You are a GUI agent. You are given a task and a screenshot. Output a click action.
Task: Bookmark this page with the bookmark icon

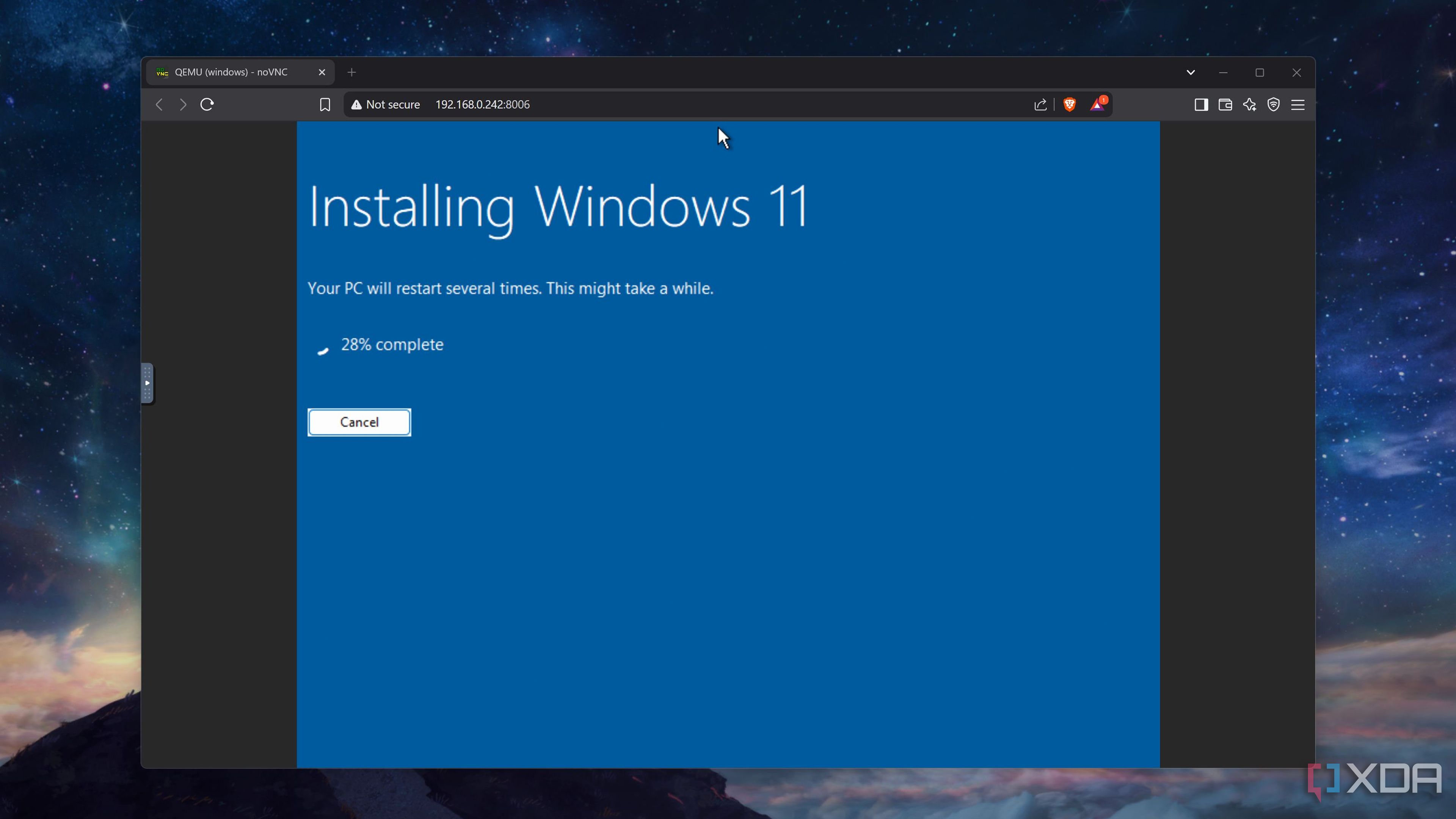coord(325,105)
